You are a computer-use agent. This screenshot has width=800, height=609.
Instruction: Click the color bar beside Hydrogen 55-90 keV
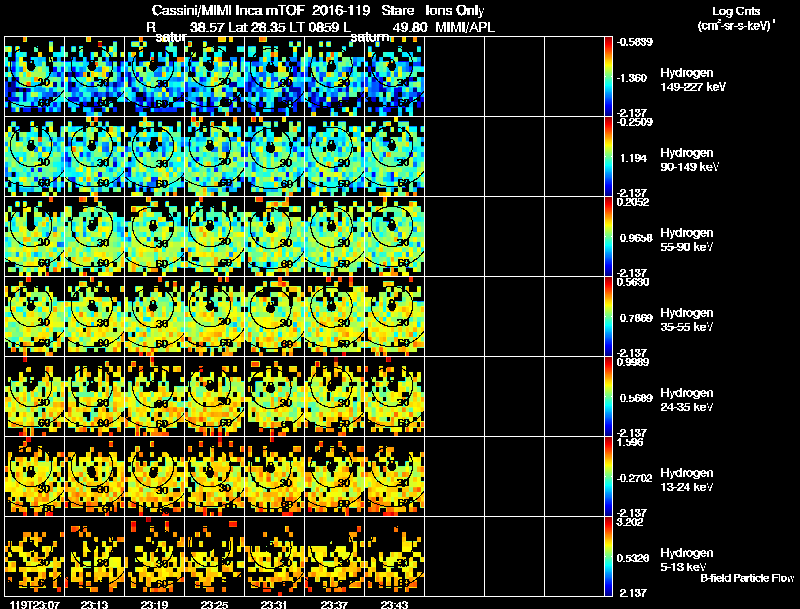(608, 237)
